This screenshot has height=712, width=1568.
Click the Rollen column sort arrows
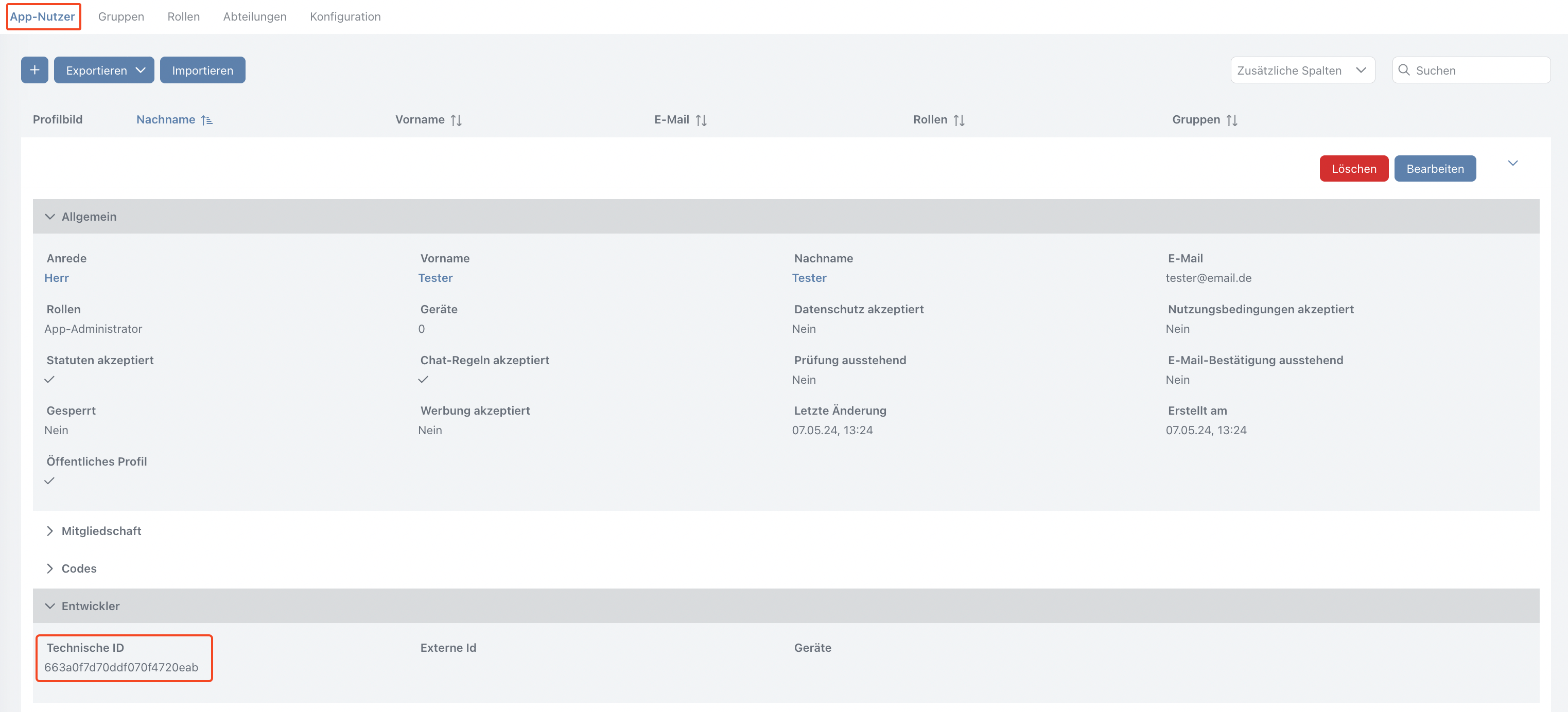point(960,120)
